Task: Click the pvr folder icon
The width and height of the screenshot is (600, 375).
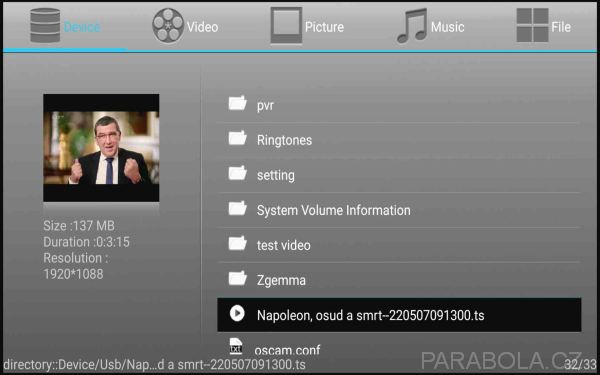Action: click(x=238, y=103)
